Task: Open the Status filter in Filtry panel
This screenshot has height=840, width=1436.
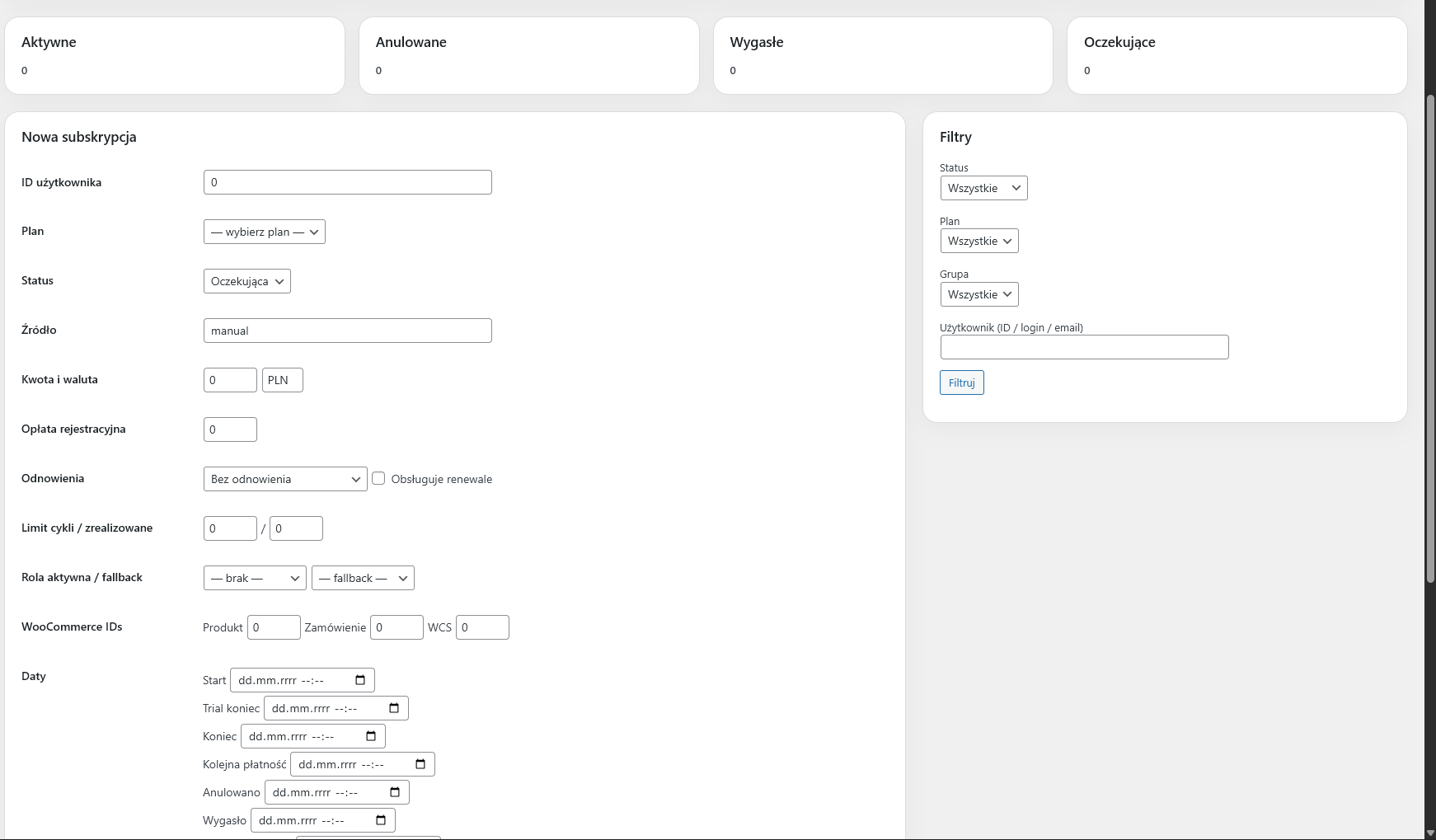Action: 983,188
